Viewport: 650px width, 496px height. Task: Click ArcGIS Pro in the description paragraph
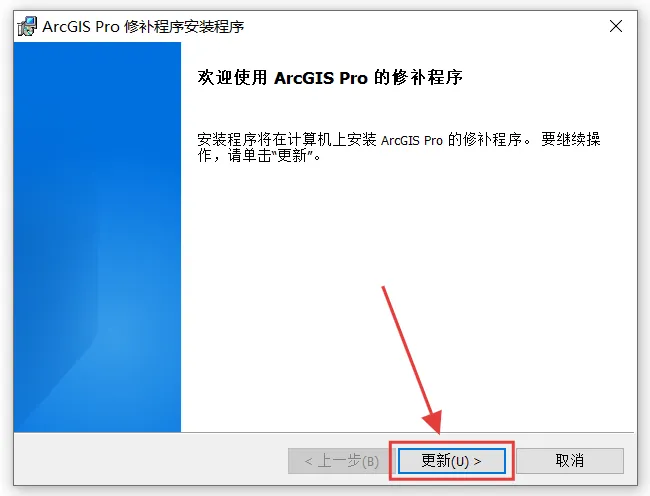(x=412, y=140)
